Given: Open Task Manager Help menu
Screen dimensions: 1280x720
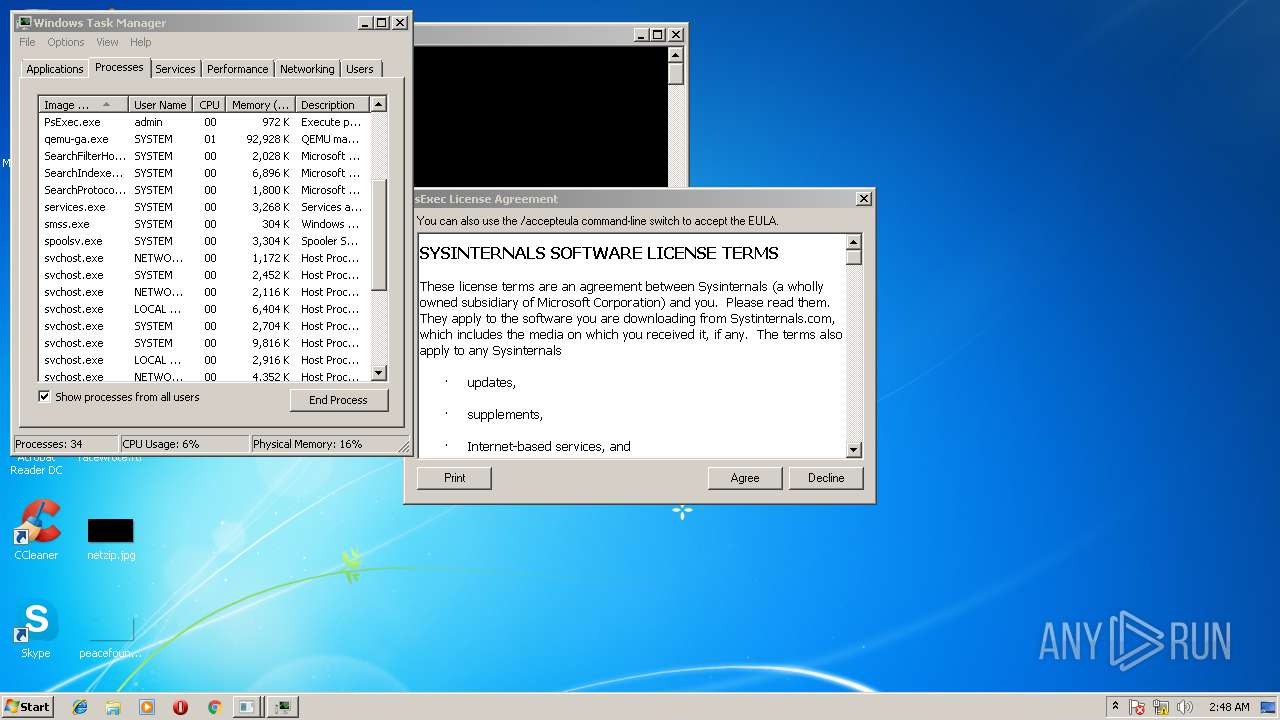Looking at the screenshot, I should click(141, 42).
